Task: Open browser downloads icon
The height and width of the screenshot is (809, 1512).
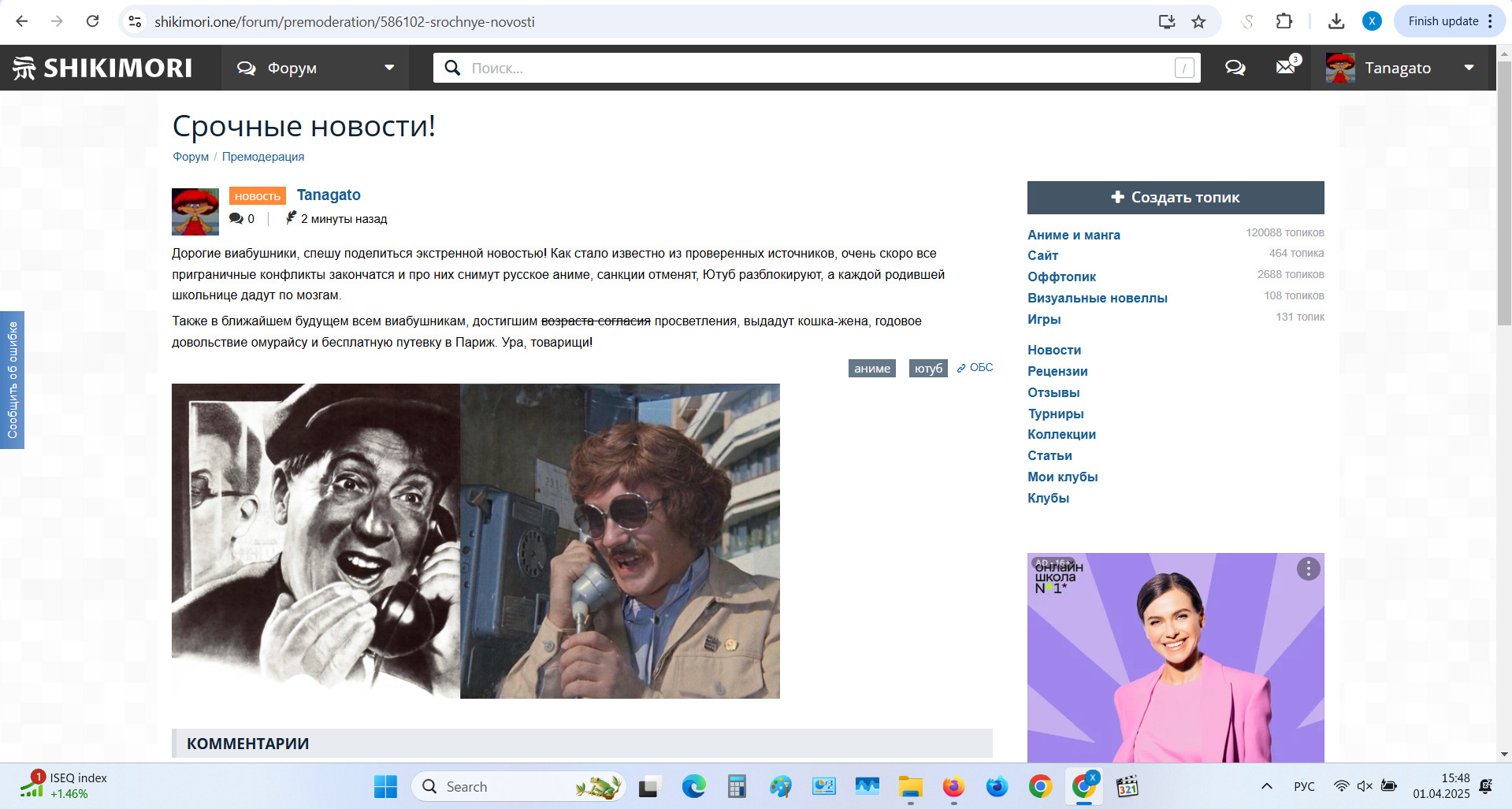Action: coord(1336,22)
